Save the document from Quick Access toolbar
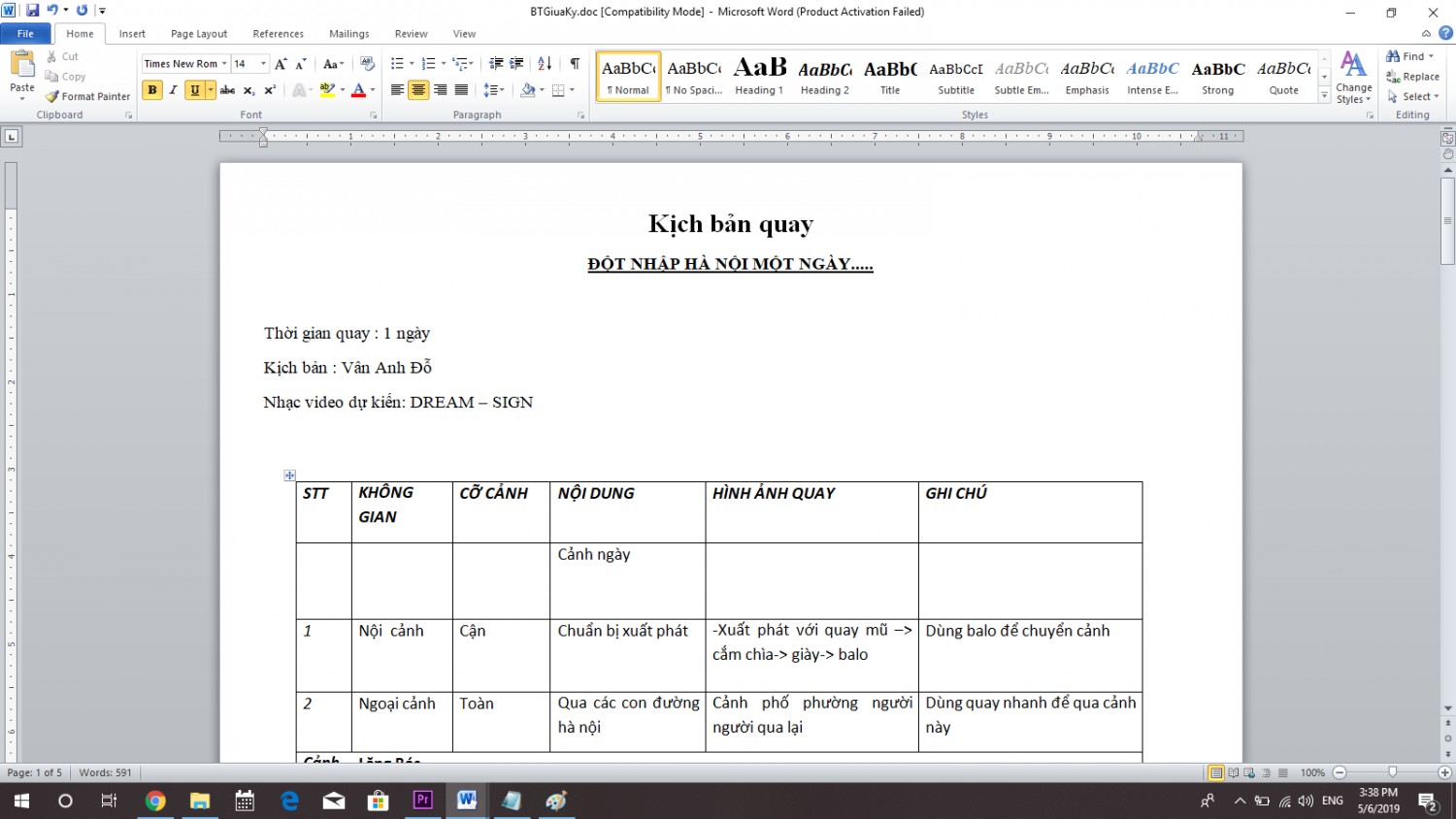Viewport: 1456px width, 819px height. (x=32, y=11)
